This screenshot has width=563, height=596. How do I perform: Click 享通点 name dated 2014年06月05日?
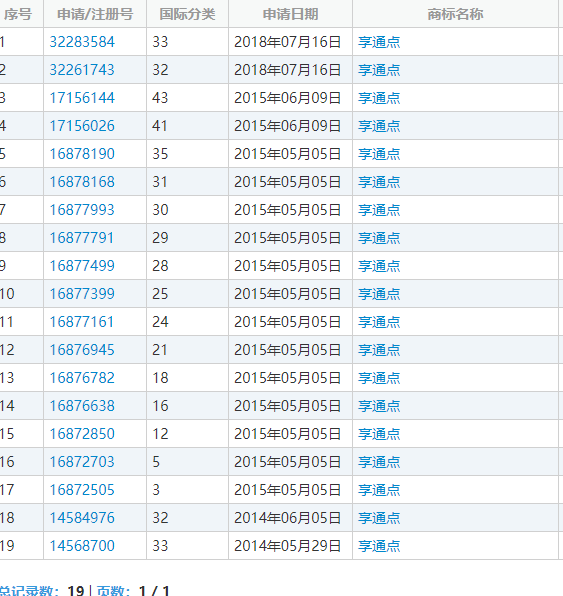point(379,518)
